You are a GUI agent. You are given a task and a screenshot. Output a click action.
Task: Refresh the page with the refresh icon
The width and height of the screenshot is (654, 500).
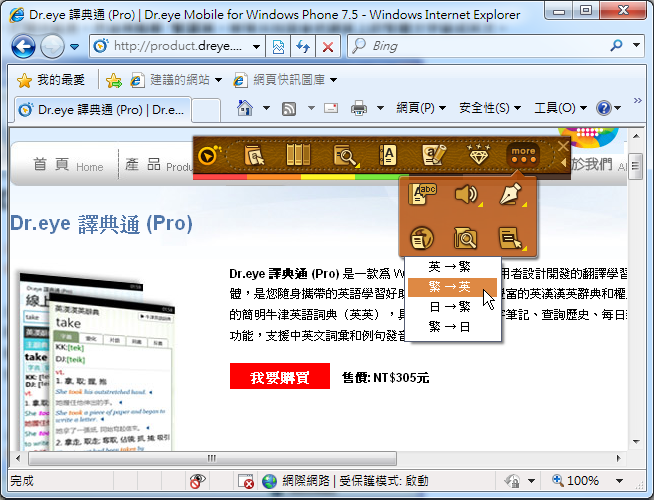(x=303, y=46)
